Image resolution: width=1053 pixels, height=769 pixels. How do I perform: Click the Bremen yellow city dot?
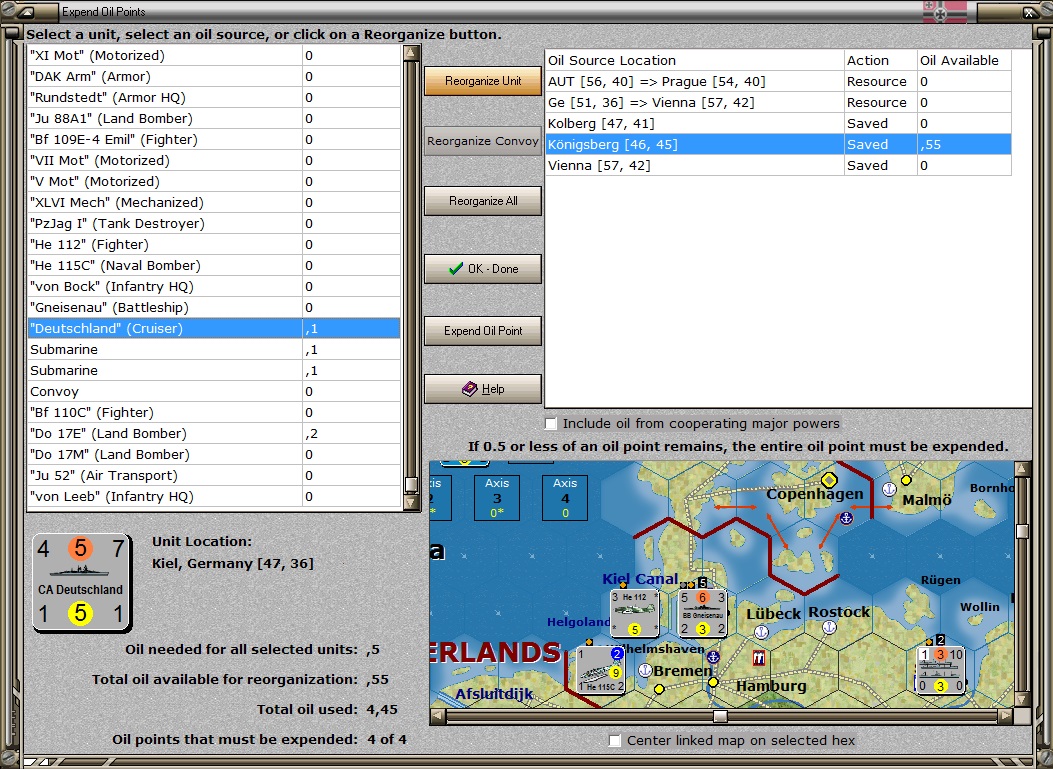659,689
